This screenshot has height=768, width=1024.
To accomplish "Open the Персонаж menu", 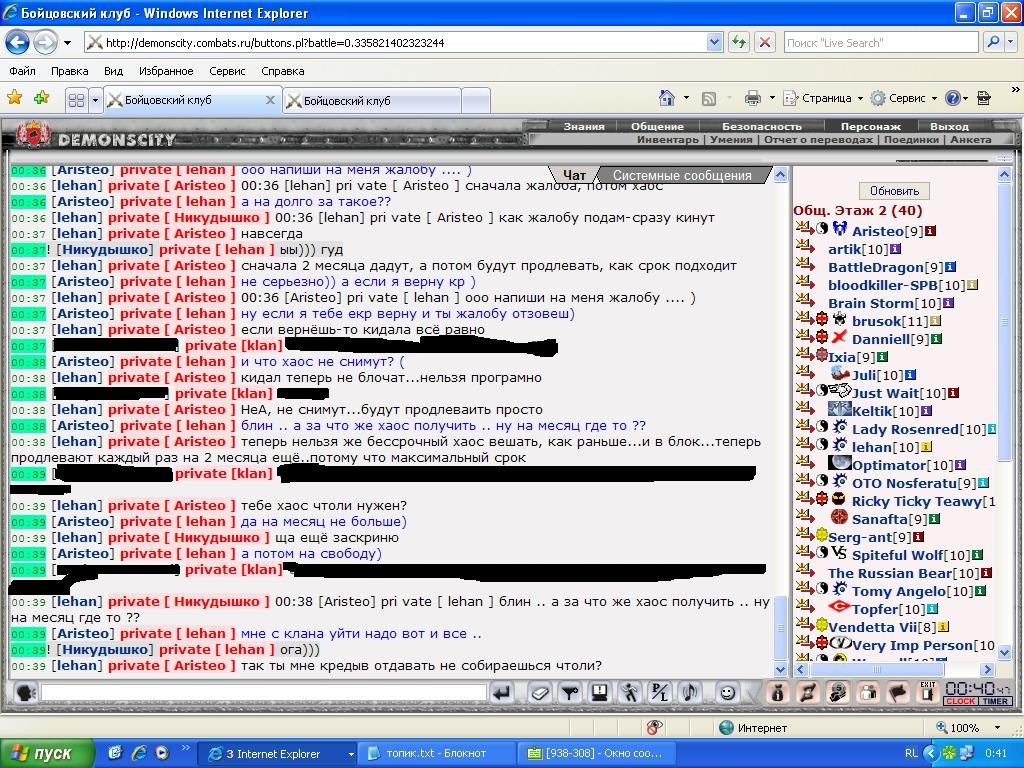I will 871,126.
